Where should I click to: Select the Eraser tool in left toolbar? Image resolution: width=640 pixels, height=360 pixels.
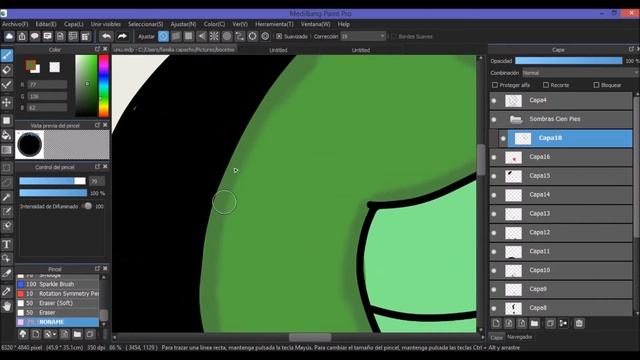pyautogui.click(x=7, y=70)
